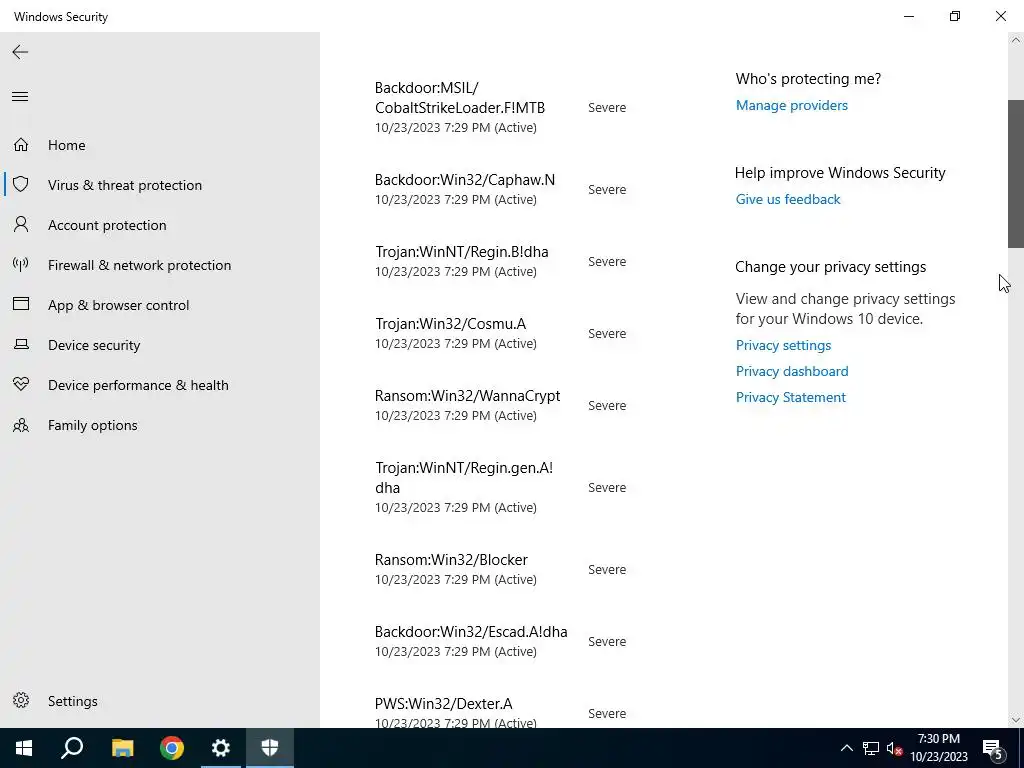
Task: Open App & browser control page
Action: coord(118,305)
